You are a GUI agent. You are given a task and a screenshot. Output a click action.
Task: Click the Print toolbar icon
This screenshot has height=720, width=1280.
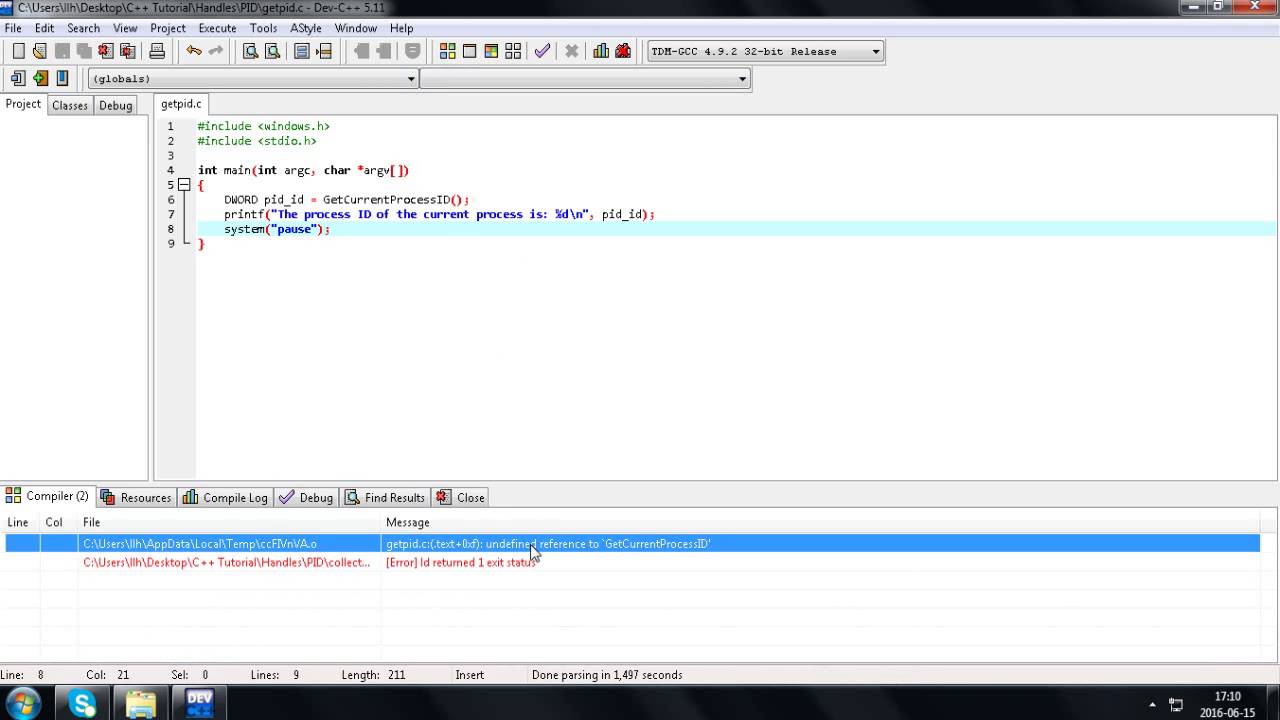point(157,51)
